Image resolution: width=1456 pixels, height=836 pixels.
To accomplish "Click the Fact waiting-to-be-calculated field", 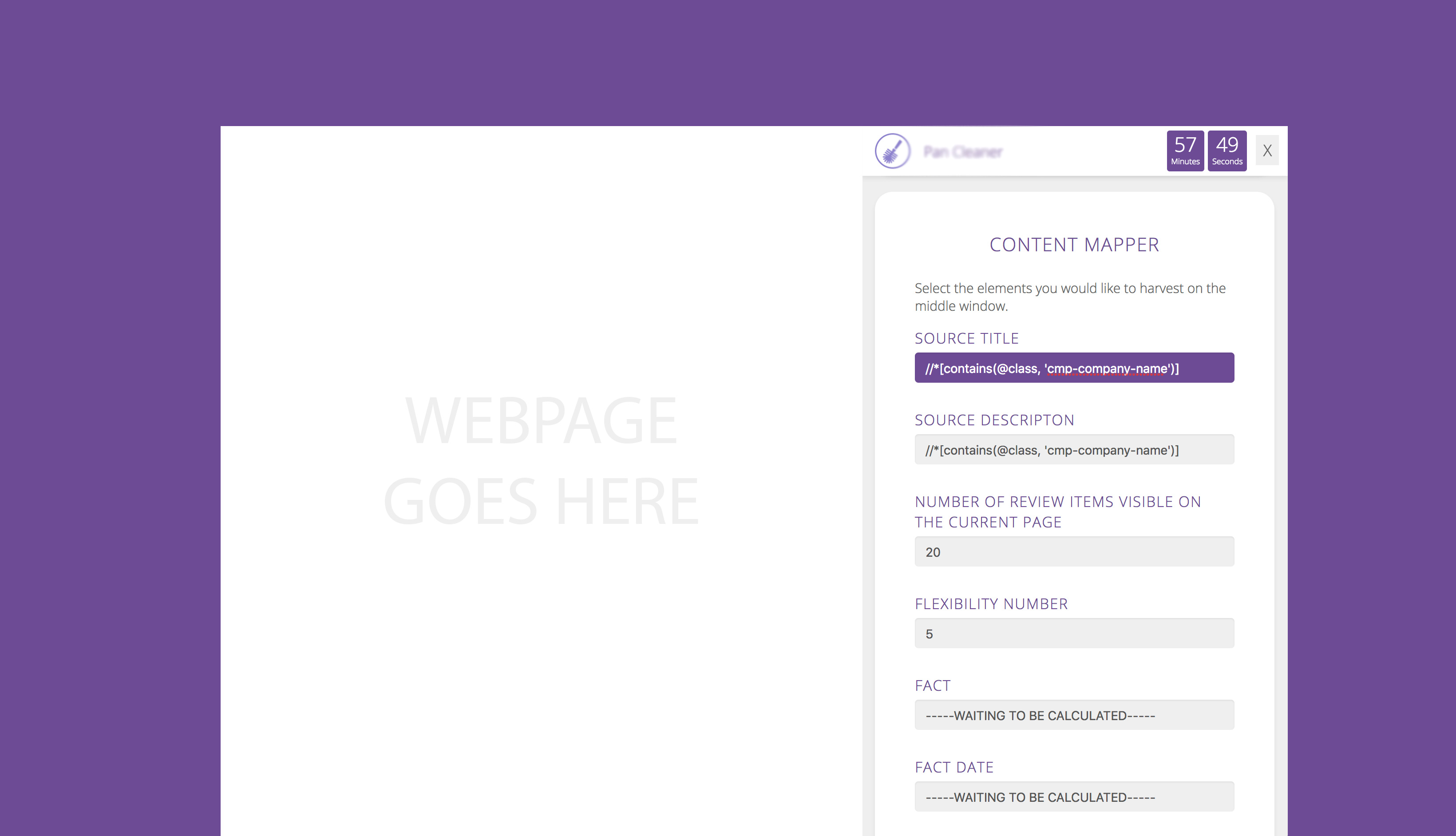I will tap(1074, 715).
